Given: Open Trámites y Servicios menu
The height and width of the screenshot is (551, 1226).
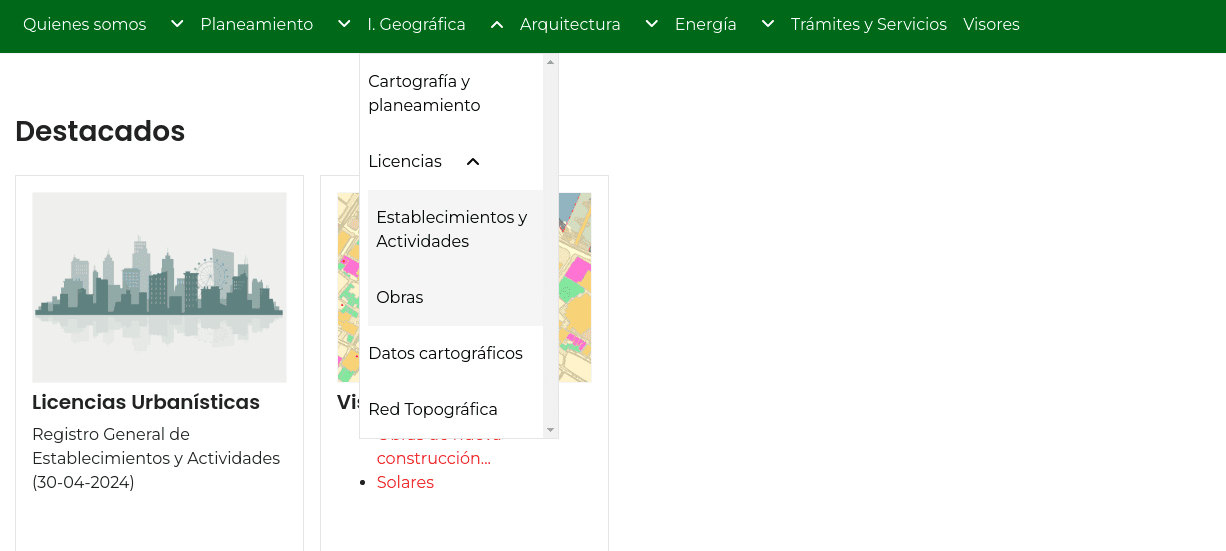Looking at the screenshot, I should 868,24.
